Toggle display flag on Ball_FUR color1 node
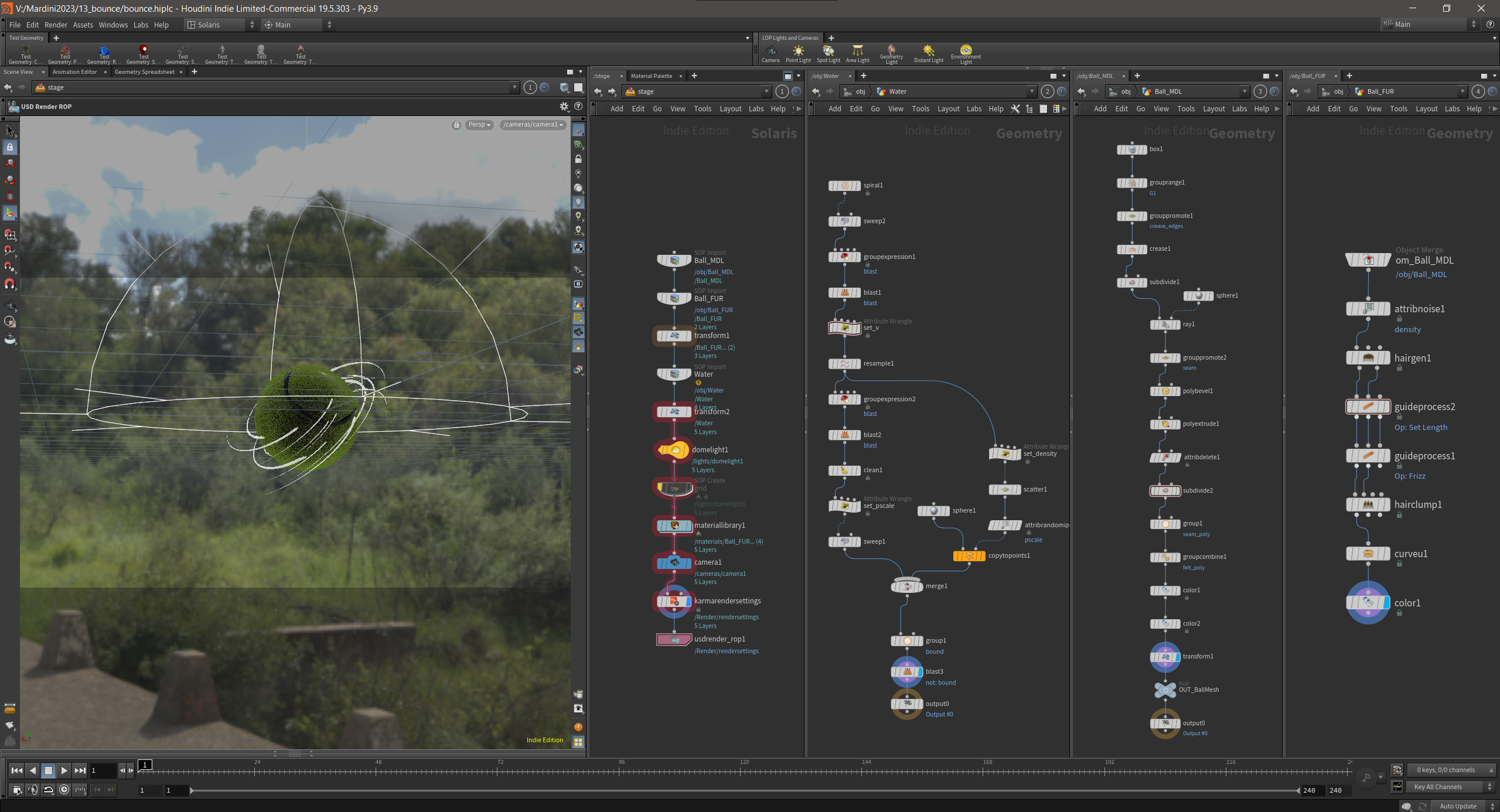Screen dimensions: 1500x812 pos(1386,603)
